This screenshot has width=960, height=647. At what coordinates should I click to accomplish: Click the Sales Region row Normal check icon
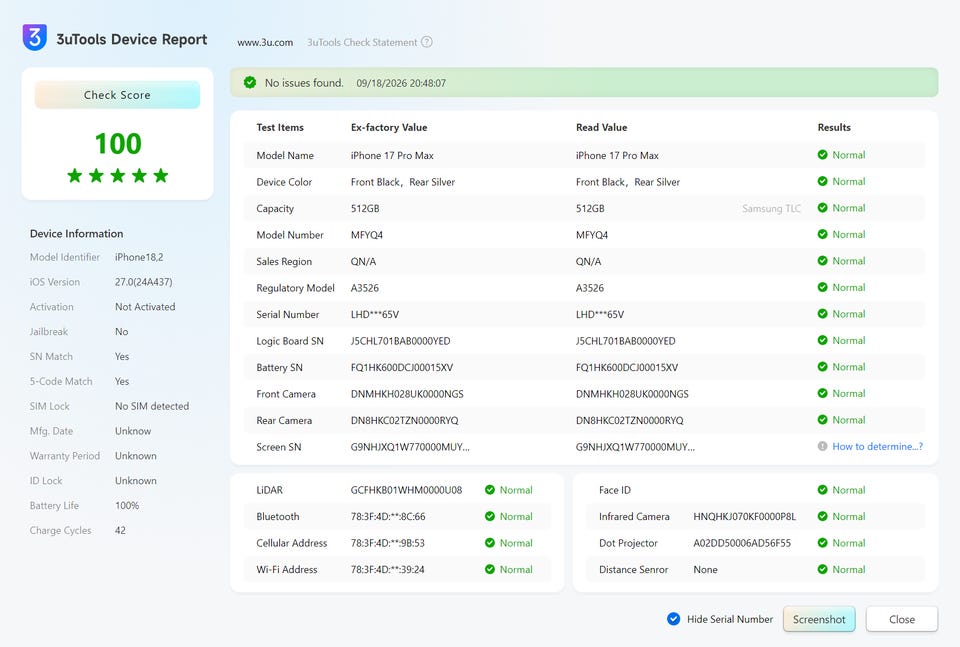(822, 261)
